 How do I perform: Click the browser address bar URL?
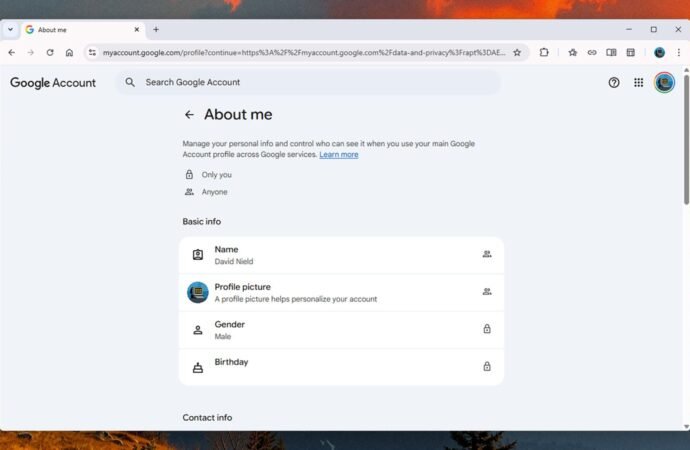[304, 53]
